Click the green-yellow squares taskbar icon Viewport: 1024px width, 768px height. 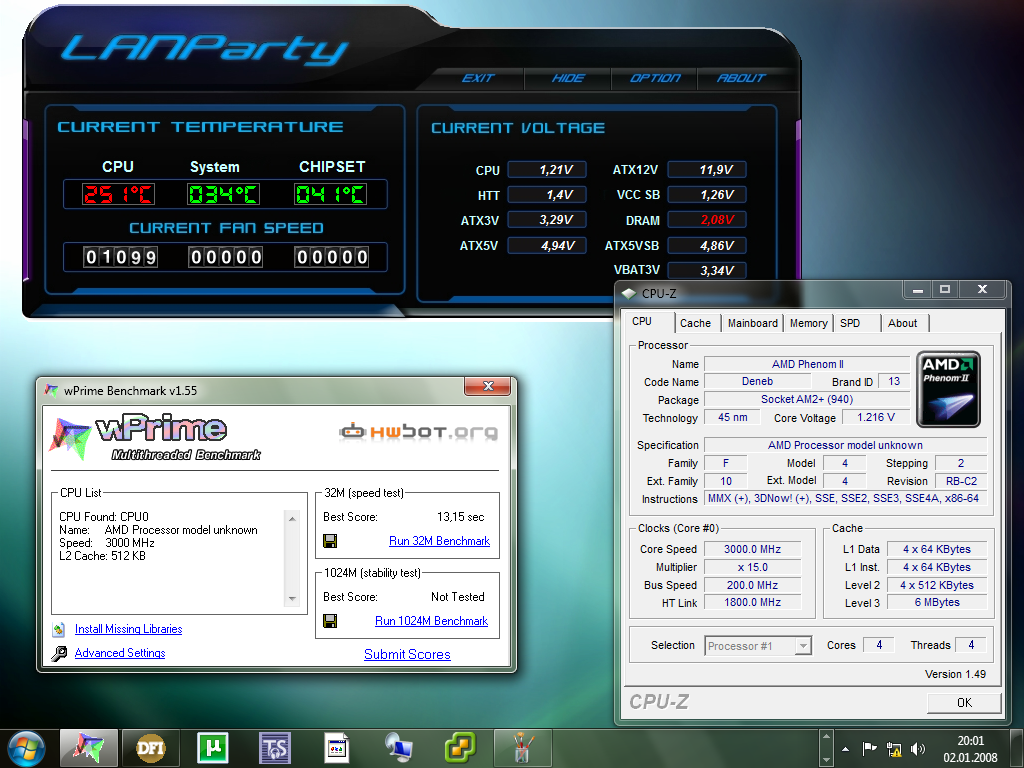tap(460, 748)
